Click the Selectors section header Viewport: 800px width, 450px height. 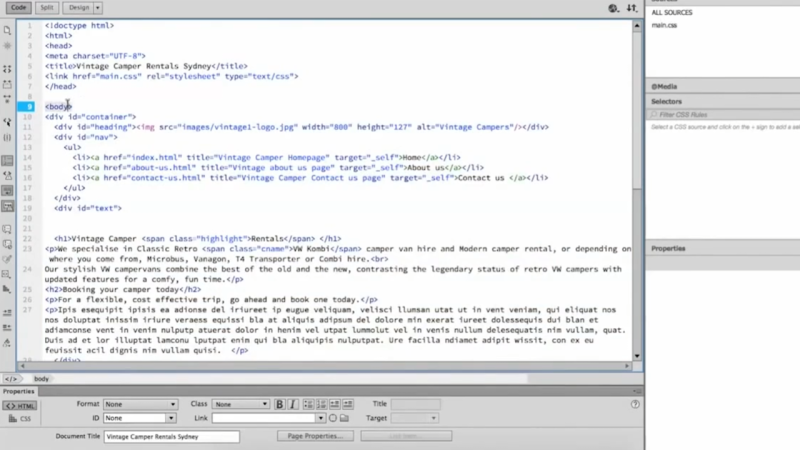[722, 102]
